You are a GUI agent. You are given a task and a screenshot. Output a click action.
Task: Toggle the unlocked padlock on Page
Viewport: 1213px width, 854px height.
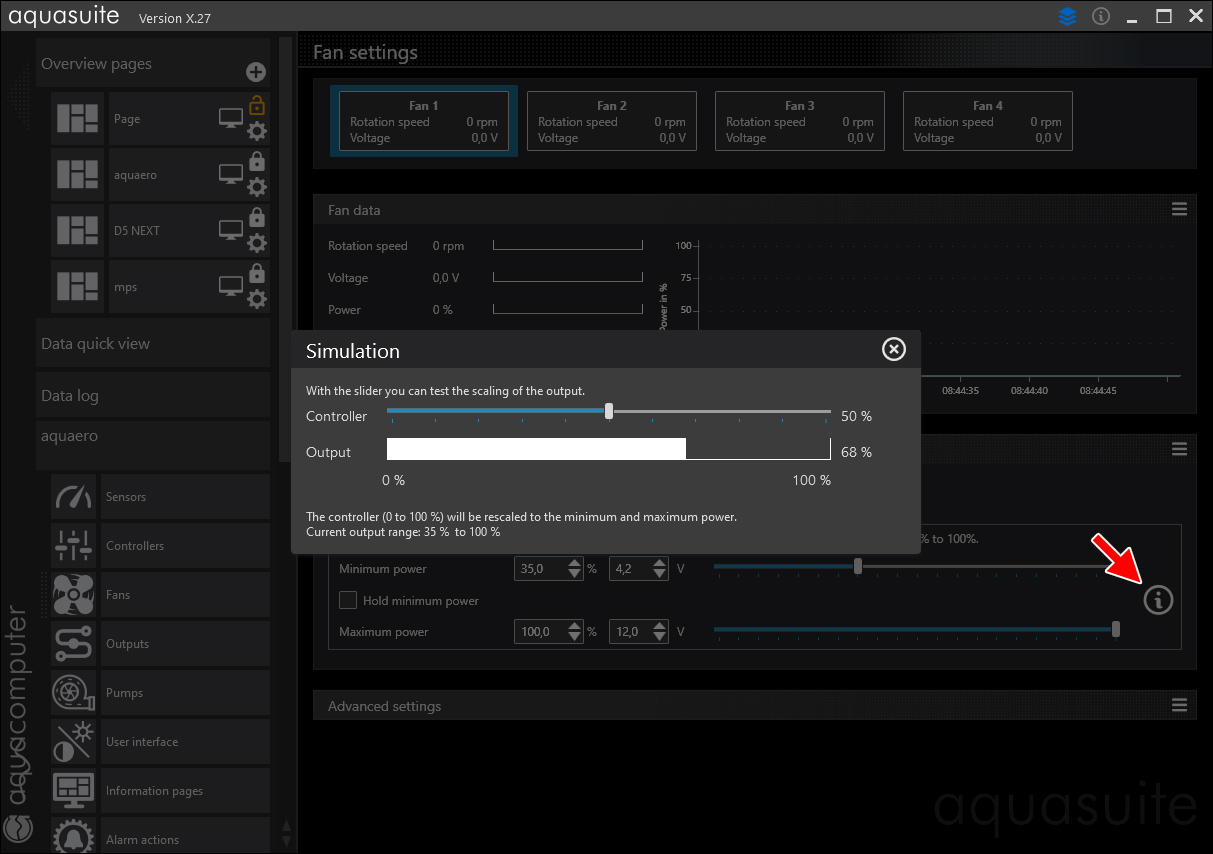[257, 104]
